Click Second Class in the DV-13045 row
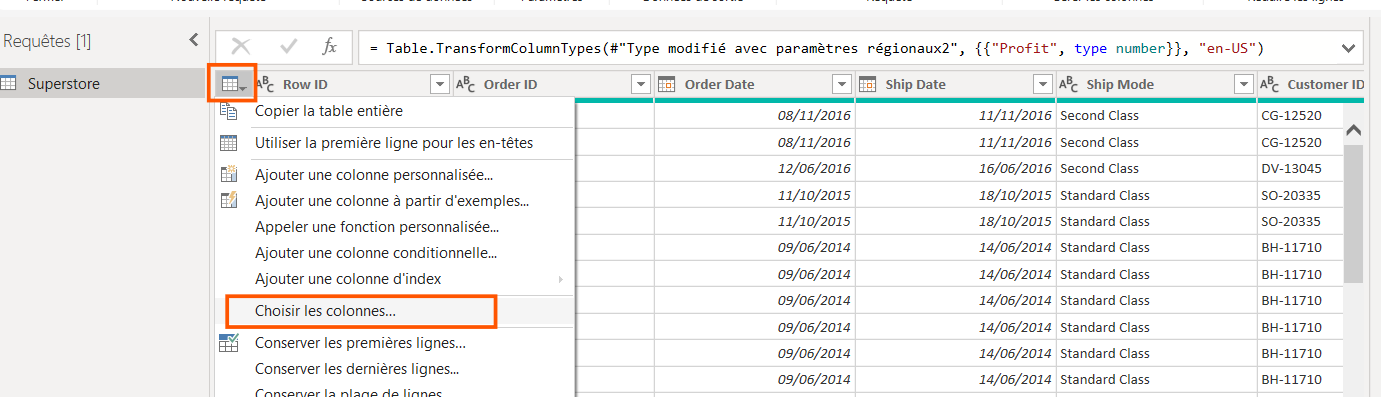Screen dimensions: 1381x397 [x=1156, y=168]
